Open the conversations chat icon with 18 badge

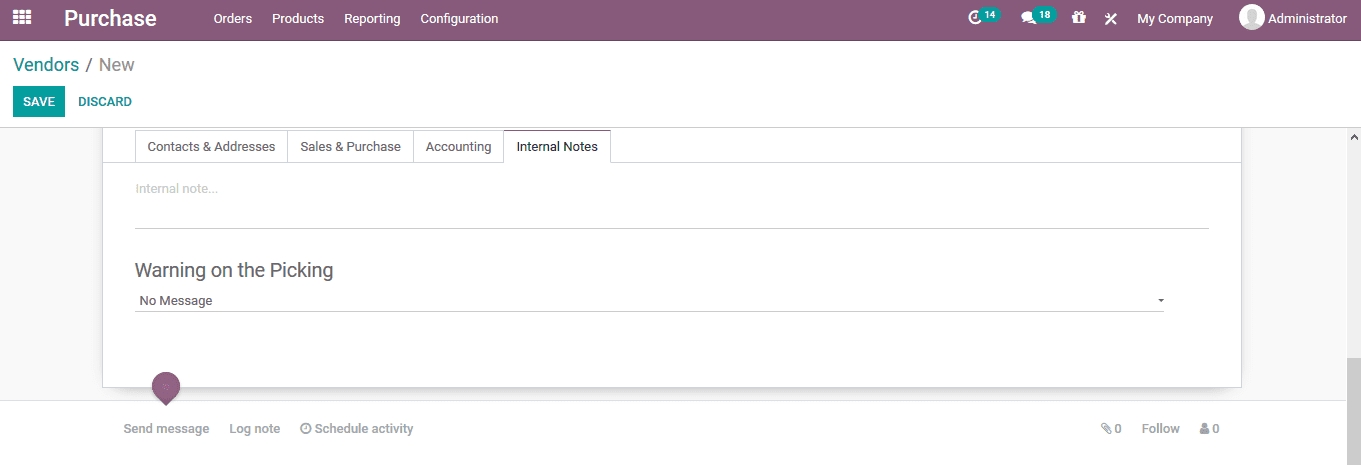click(1028, 18)
